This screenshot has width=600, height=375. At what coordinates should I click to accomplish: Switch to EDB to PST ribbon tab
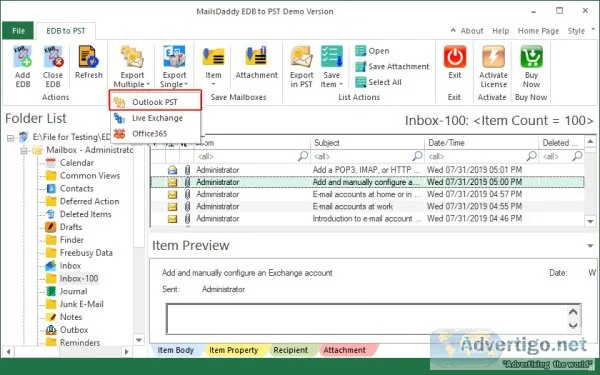[x=66, y=31]
